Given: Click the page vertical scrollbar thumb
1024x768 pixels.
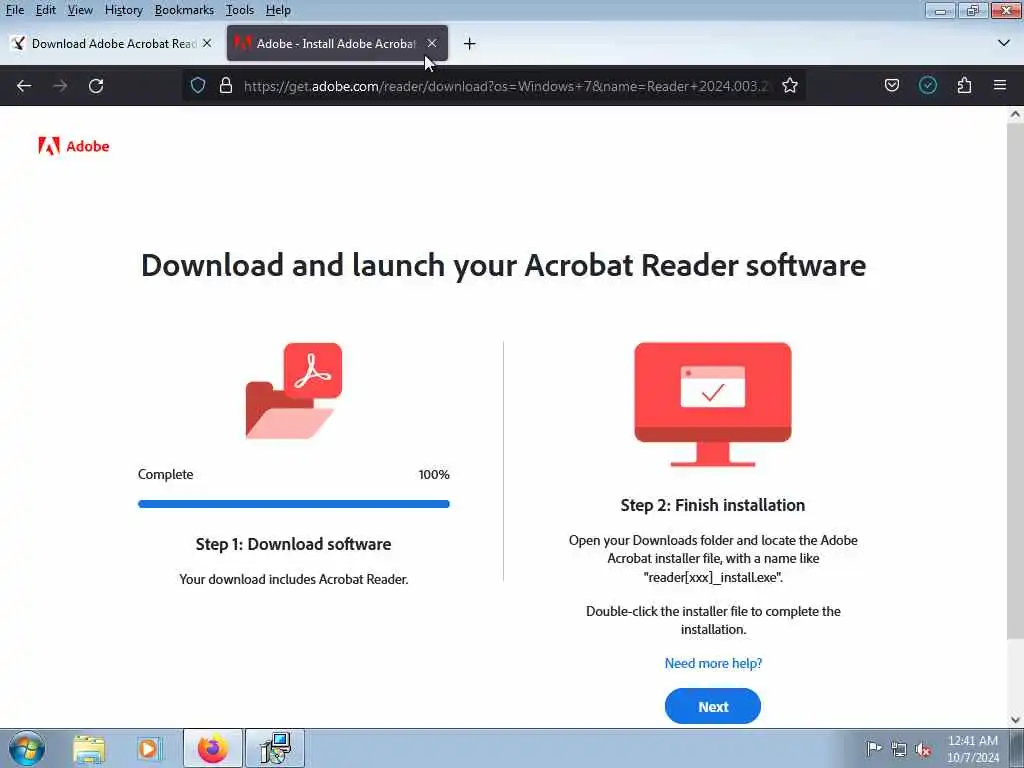Looking at the screenshot, I should pos(1015,381).
